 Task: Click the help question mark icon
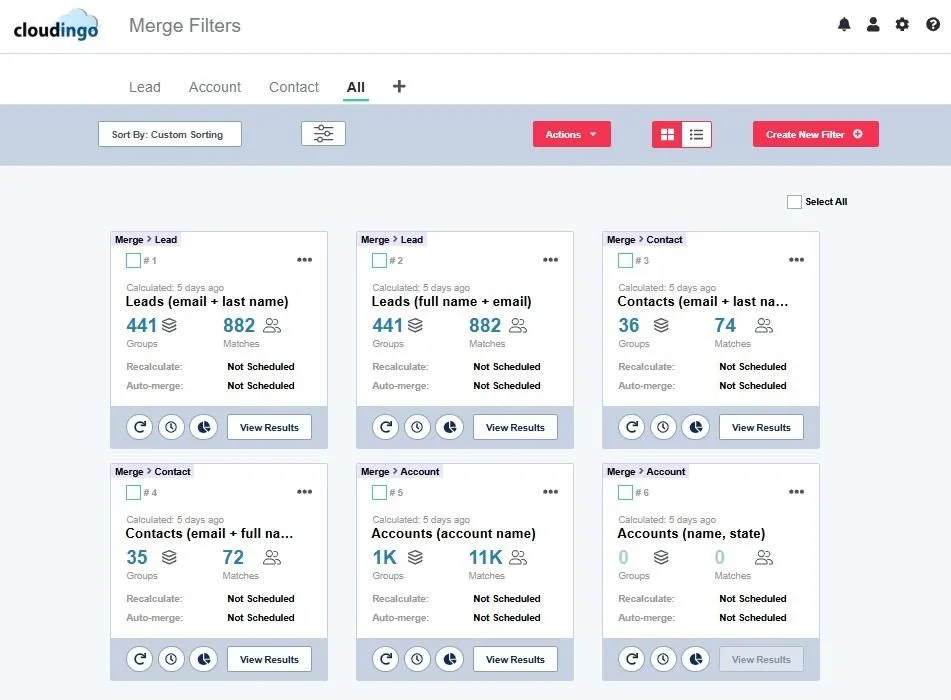[933, 25]
